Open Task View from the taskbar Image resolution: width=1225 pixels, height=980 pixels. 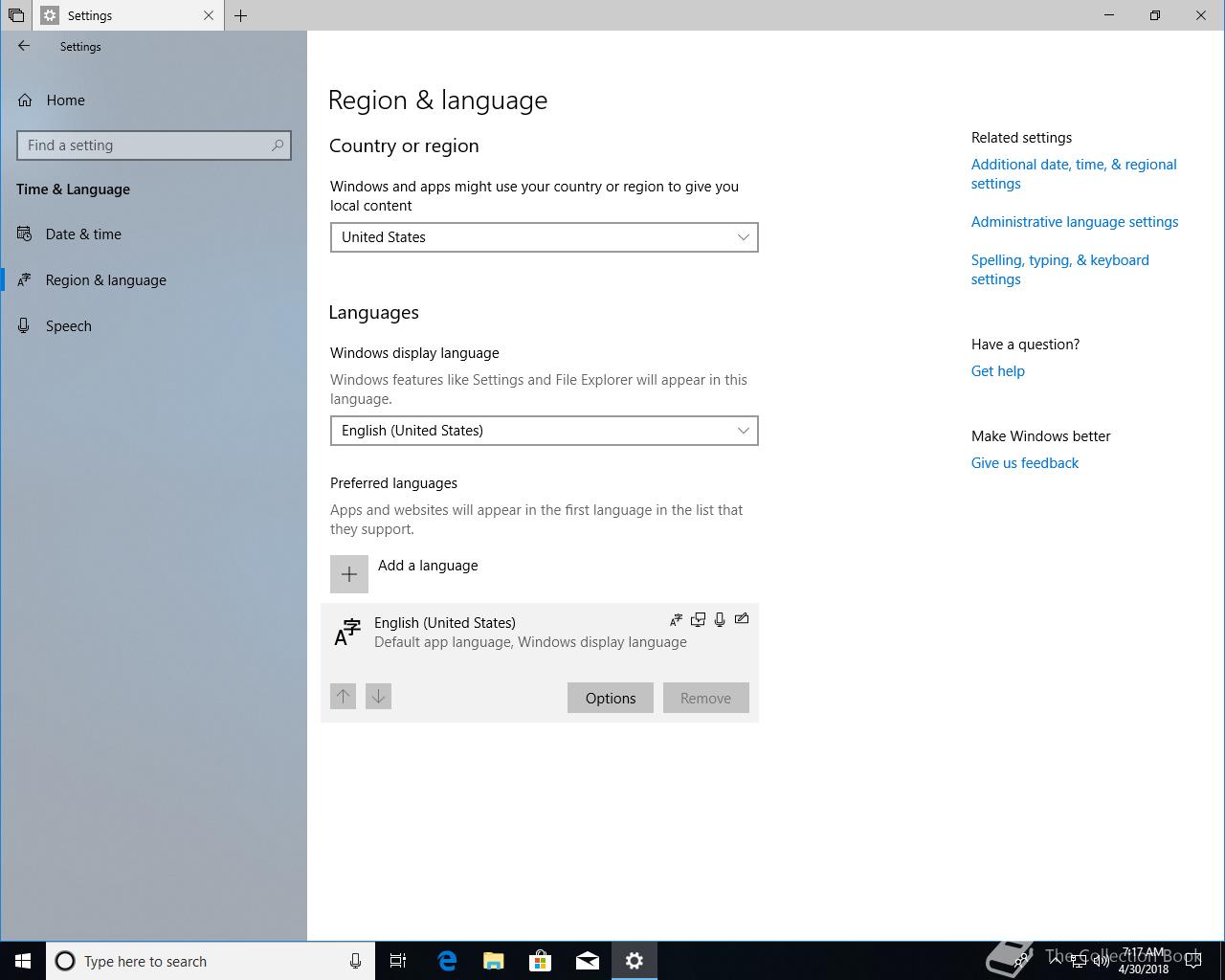398,961
